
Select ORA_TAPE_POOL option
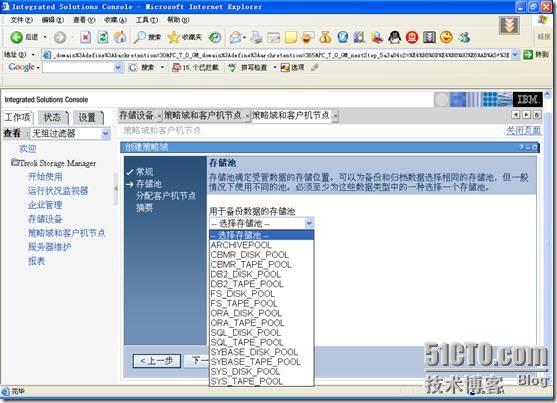(261, 323)
